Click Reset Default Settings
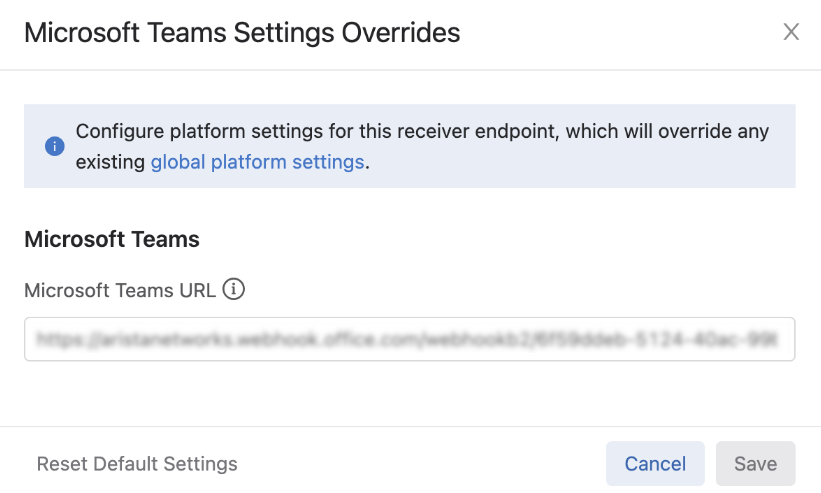Screen dimensions: 821x493 [137, 464]
